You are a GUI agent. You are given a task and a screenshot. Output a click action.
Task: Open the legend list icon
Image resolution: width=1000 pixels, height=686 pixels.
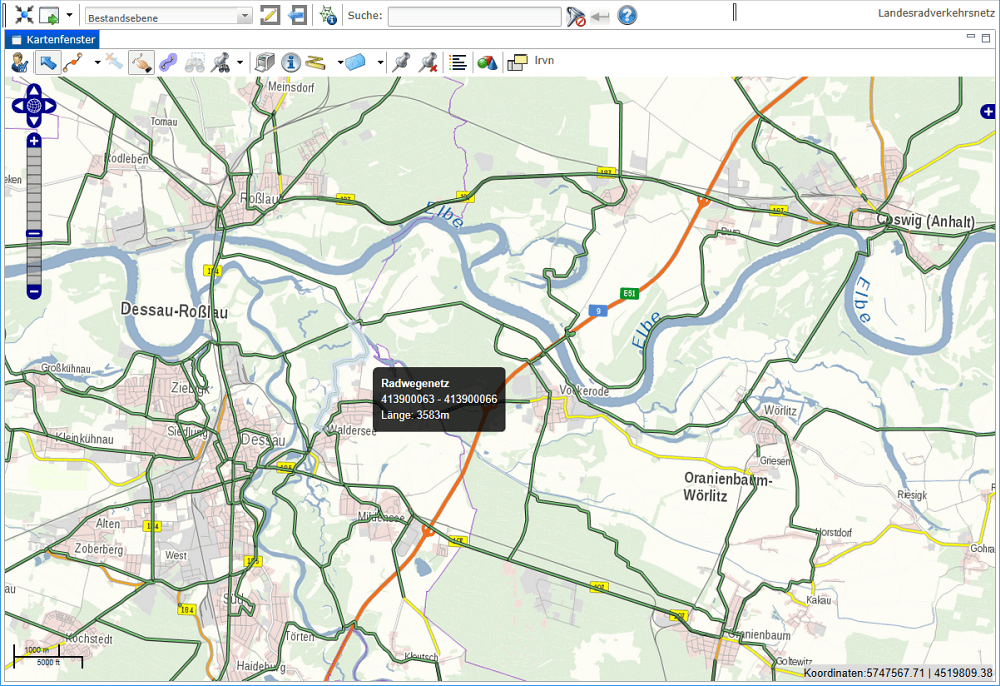coord(458,62)
